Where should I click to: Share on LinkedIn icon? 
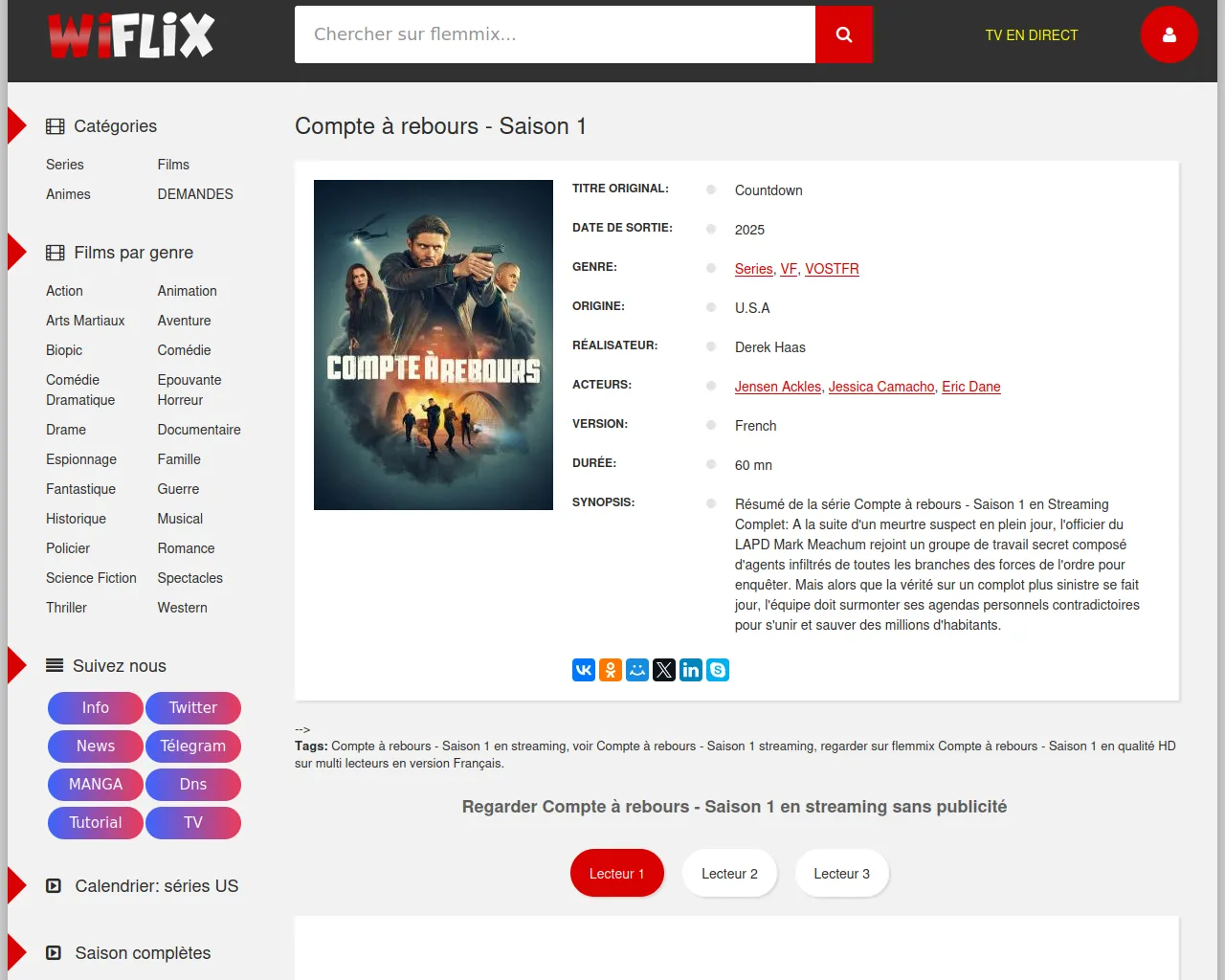click(x=691, y=670)
